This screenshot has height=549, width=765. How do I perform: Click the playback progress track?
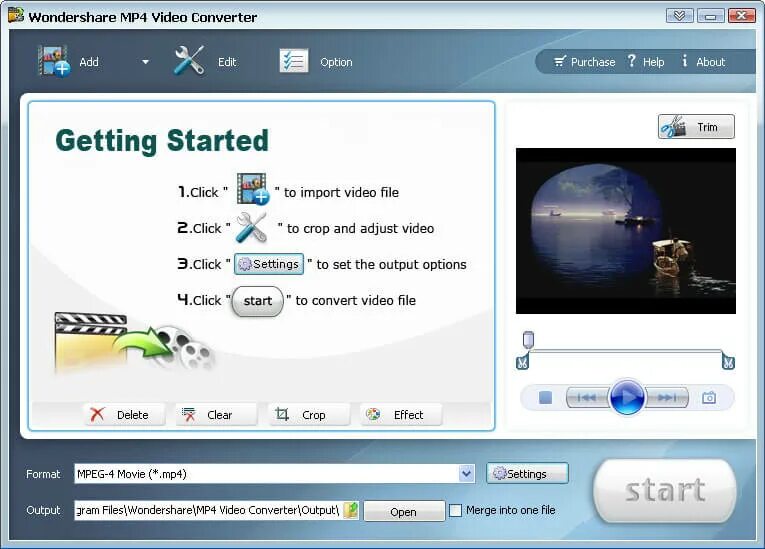625,351
